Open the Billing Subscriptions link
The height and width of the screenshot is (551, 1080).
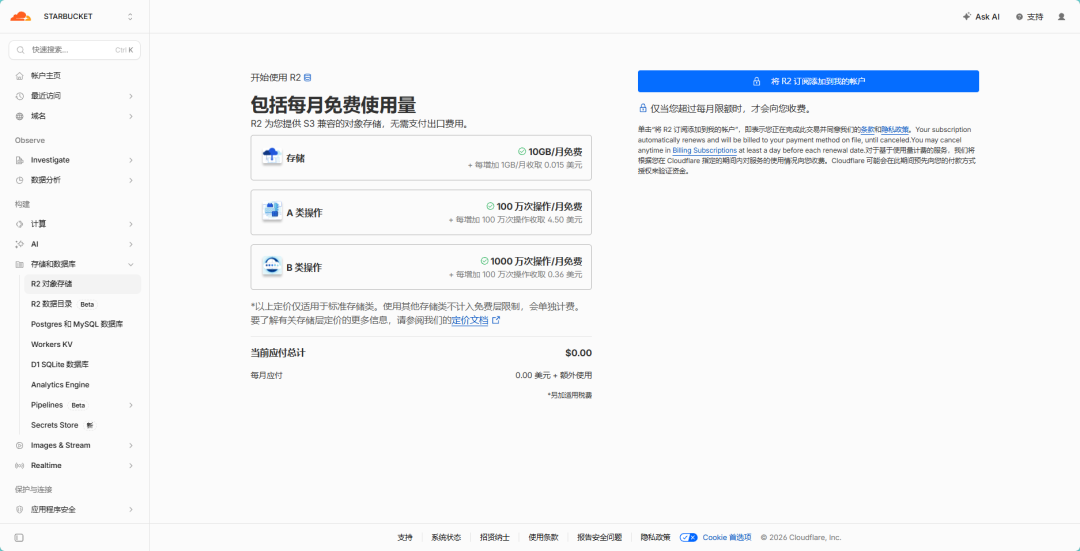pyautogui.click(x=705, y=149)
